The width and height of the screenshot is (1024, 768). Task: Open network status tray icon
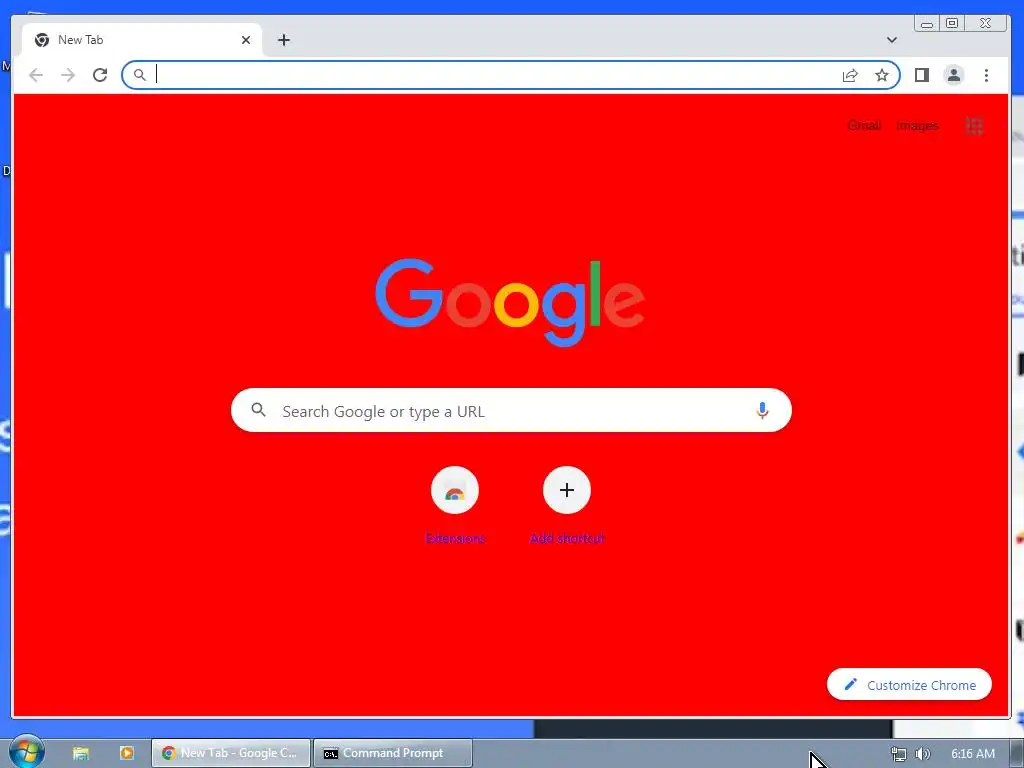899,754
